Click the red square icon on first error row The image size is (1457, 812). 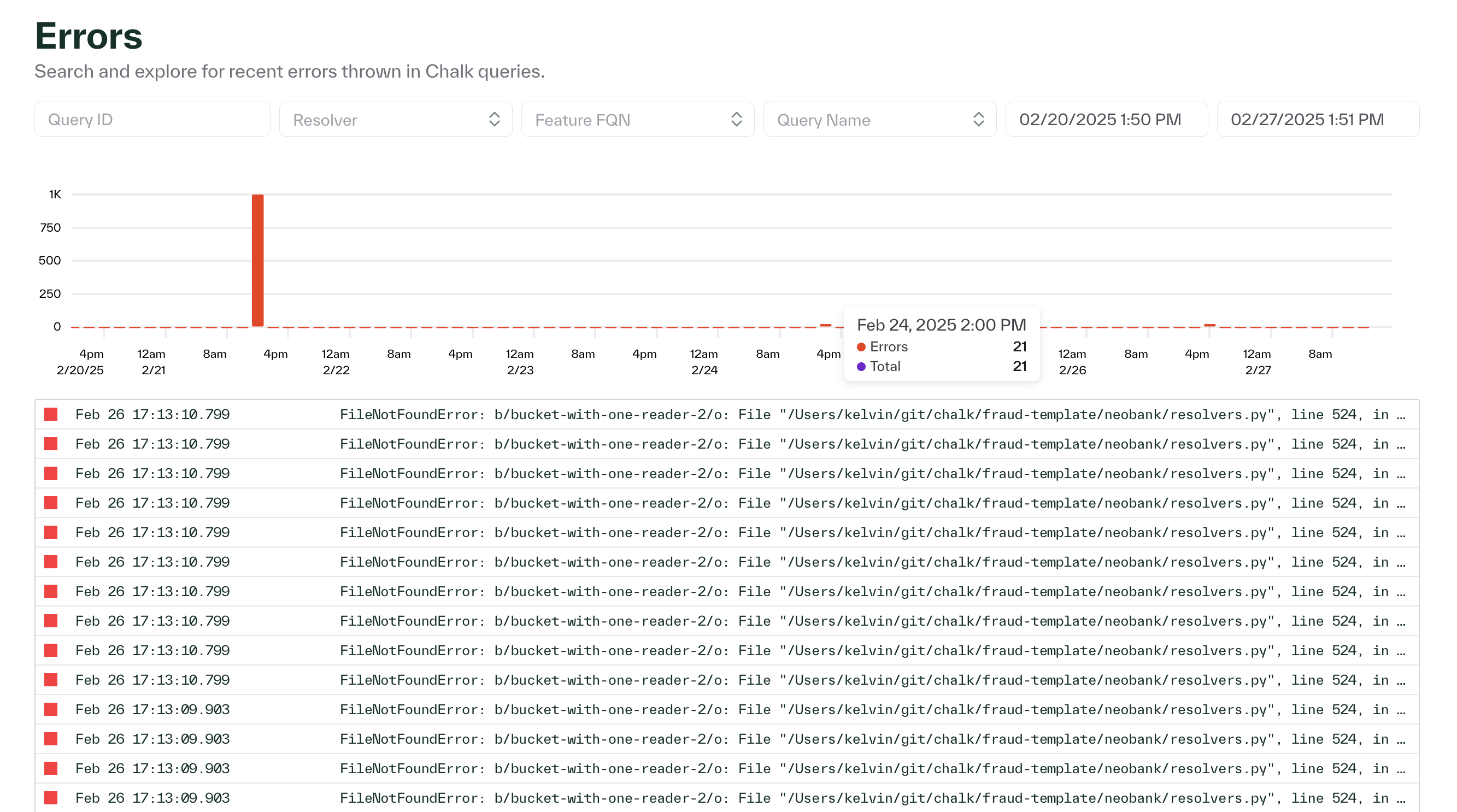51,415
